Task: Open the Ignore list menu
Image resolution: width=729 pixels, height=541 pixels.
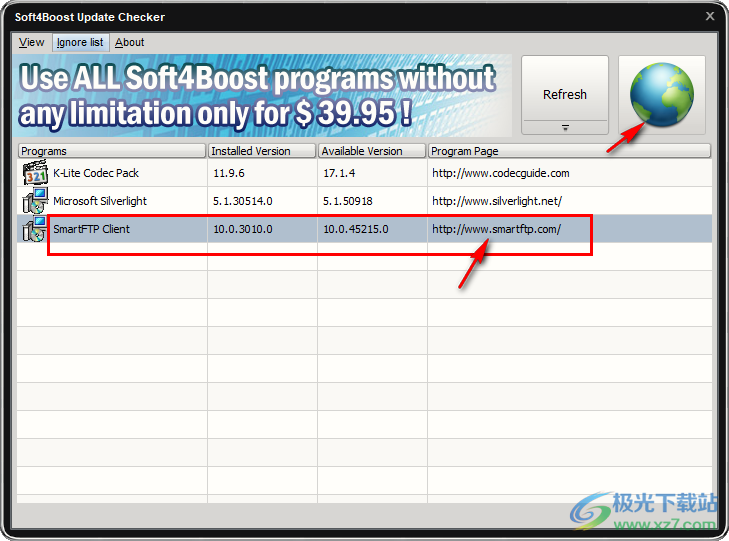Action: (x=80, y=42)
